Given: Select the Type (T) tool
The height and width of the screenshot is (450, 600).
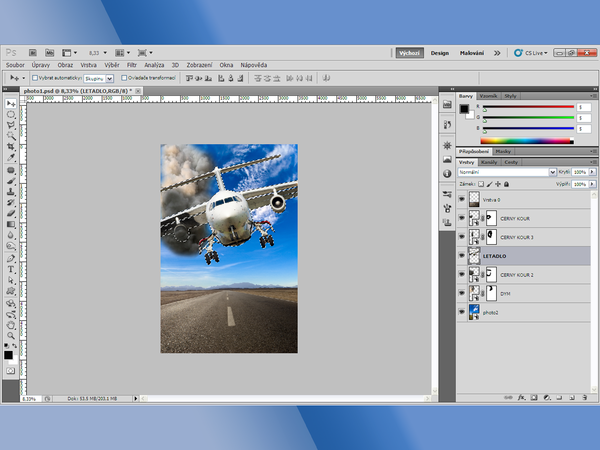Looking at the screenshot, I should point(11,269).
